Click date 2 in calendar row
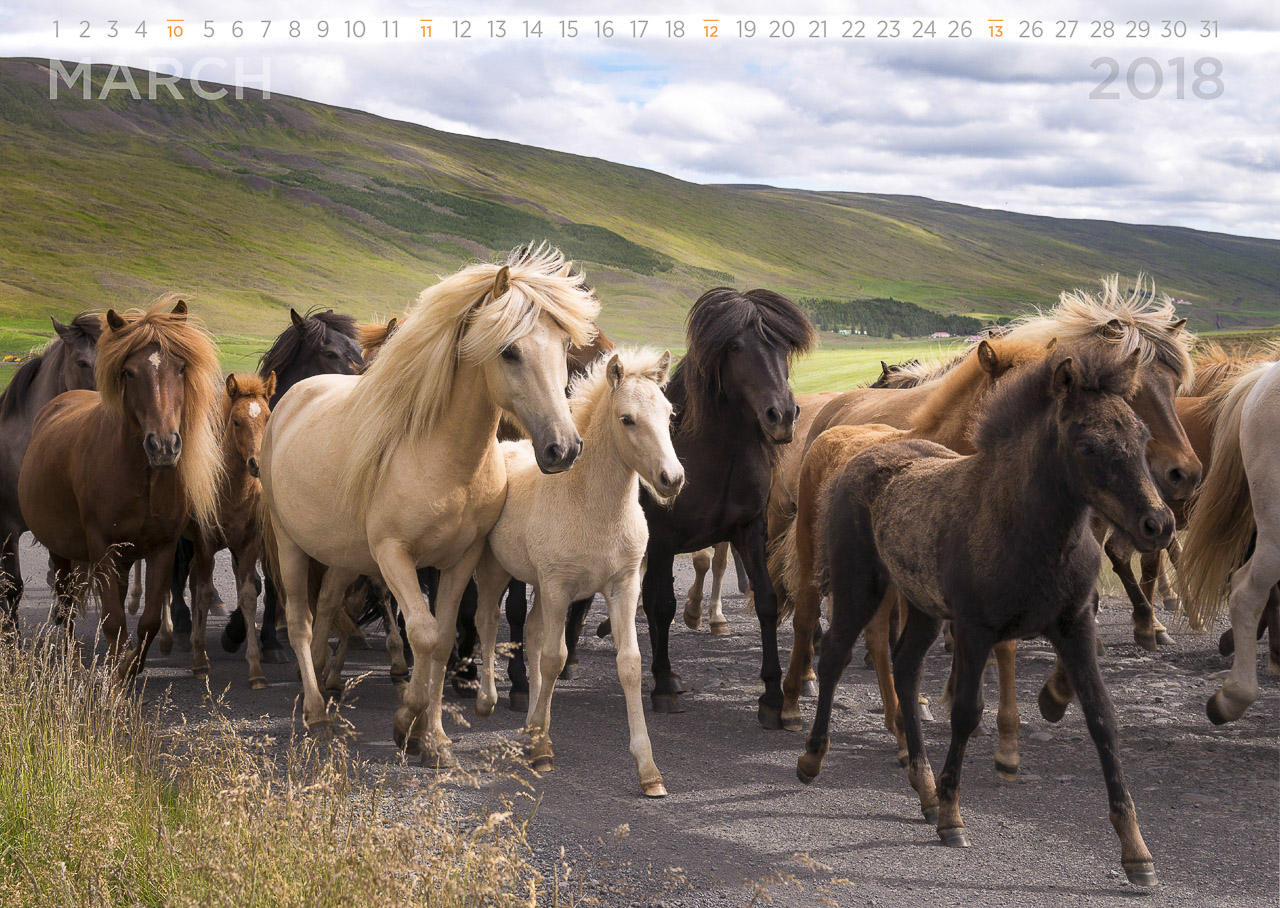 [x=84, y=30]
